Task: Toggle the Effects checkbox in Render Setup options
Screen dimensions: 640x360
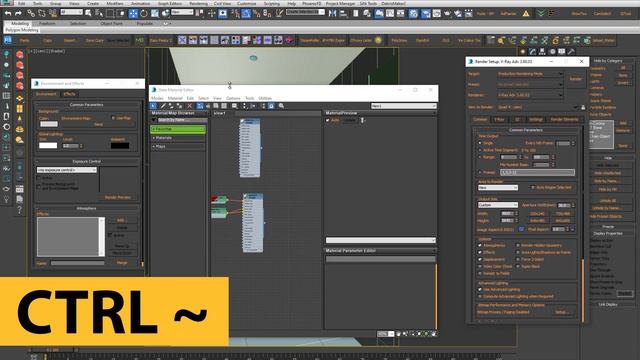Action: [480, 252]
